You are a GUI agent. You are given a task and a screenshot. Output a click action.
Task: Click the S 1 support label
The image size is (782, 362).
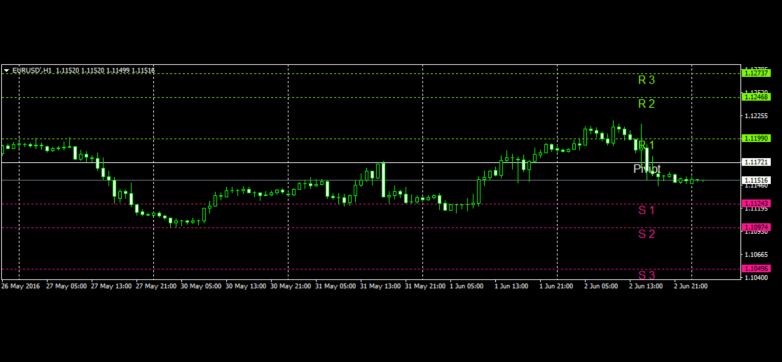click(646, 210)
